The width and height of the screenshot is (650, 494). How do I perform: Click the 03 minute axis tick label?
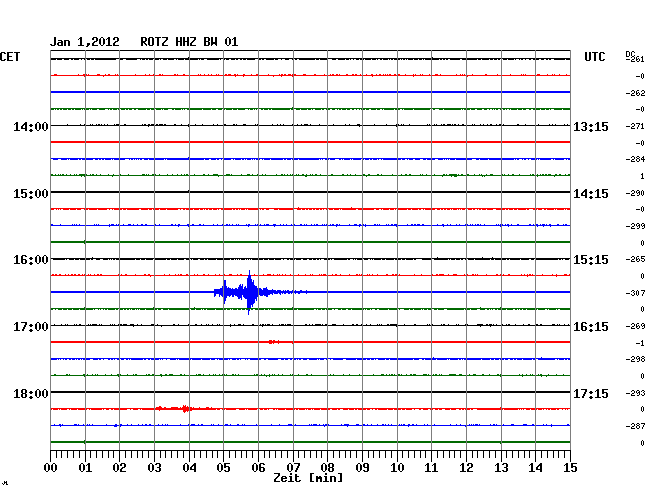[154, 467]
